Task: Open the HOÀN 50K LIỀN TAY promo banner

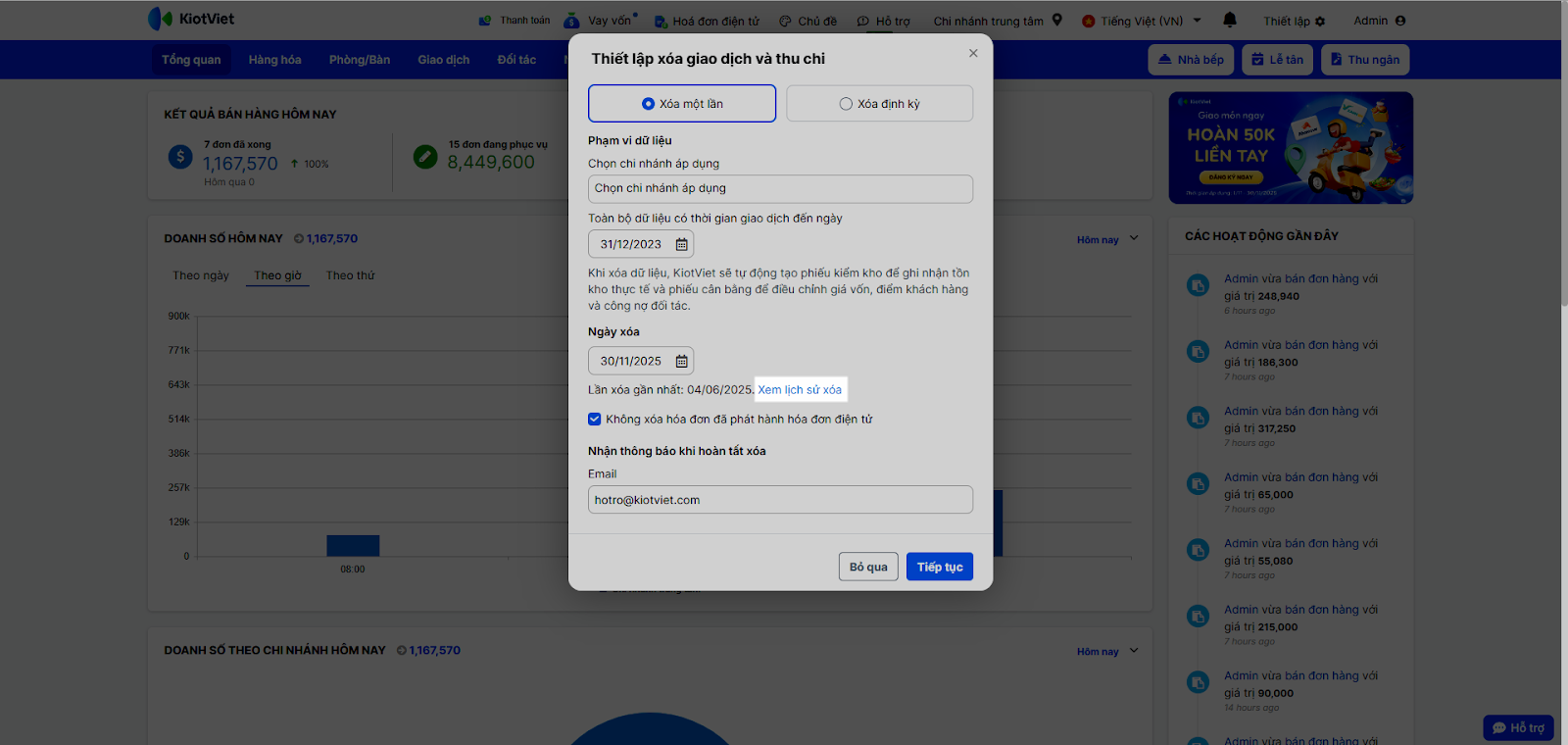Action: pos(1291,148)
